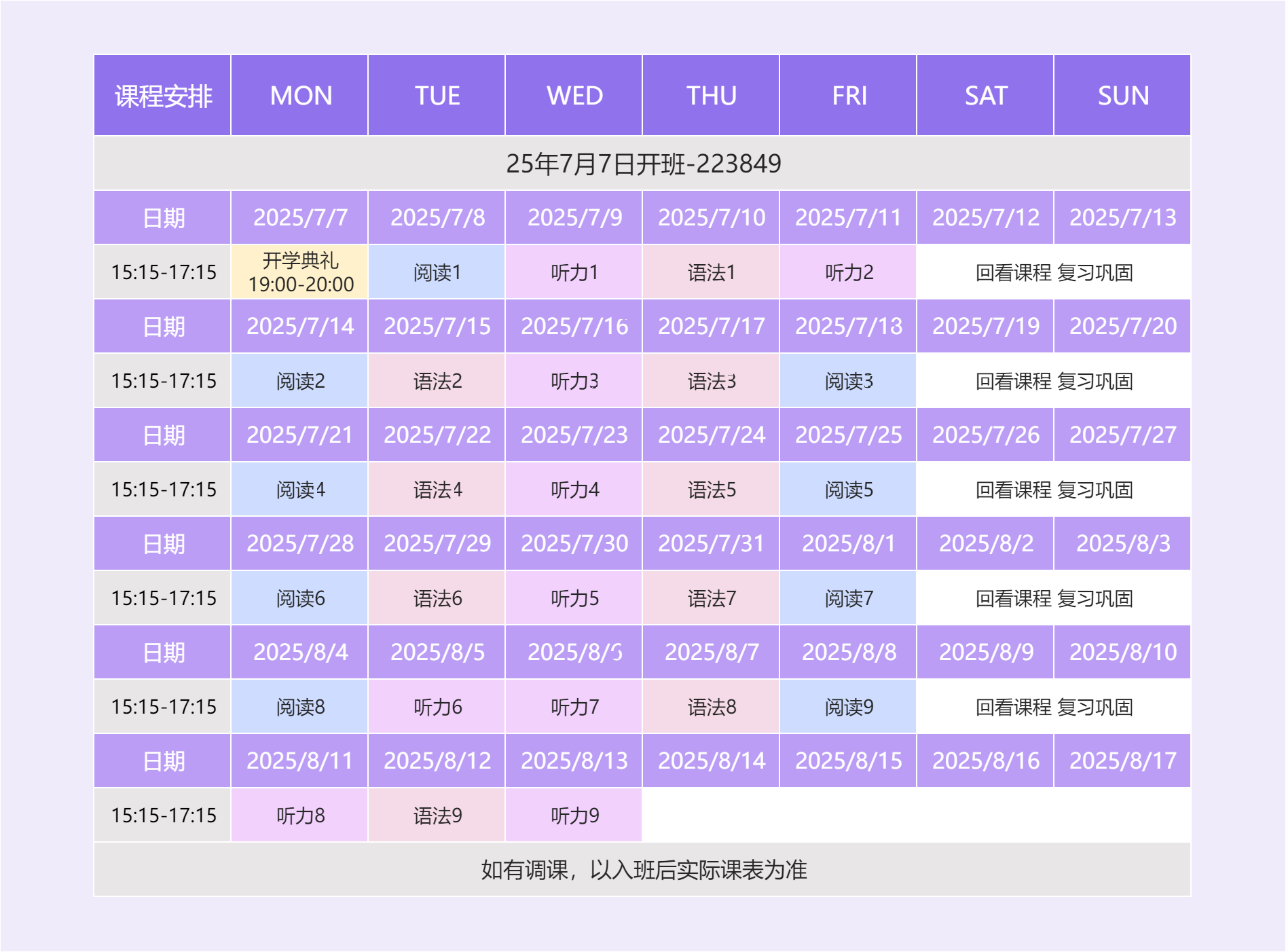1286x952 pixels.
Task: Select the 开学典礼 19:00-20:00 cell
Action: point(300,272)
